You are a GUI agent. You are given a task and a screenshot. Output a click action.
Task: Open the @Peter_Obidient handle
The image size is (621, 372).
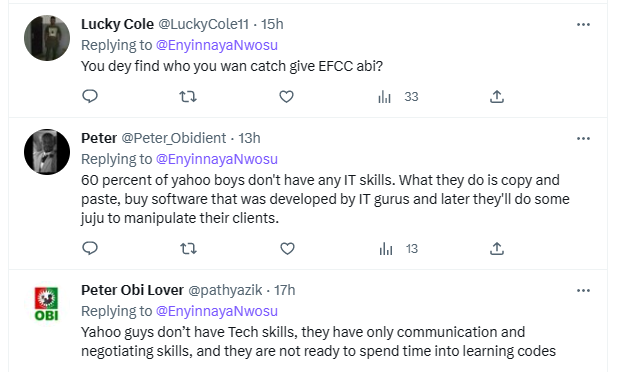coord(173,138)
